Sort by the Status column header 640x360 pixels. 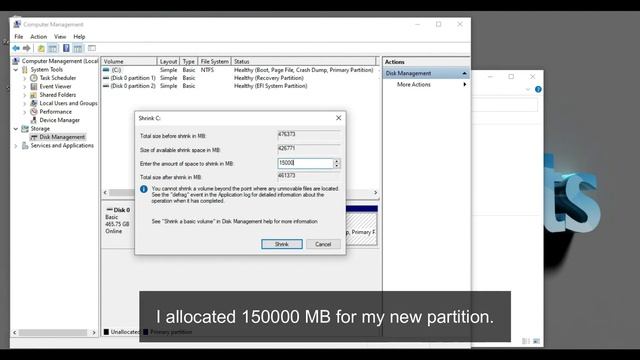click(x=303, y=61)
